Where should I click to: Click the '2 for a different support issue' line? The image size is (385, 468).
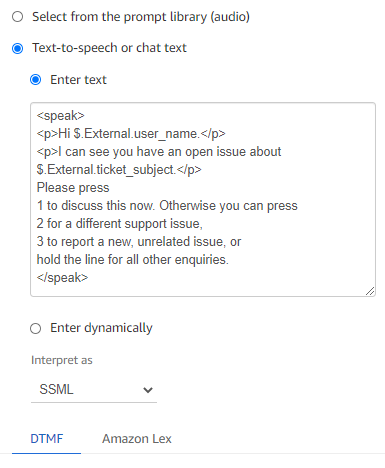pos(120,224)
